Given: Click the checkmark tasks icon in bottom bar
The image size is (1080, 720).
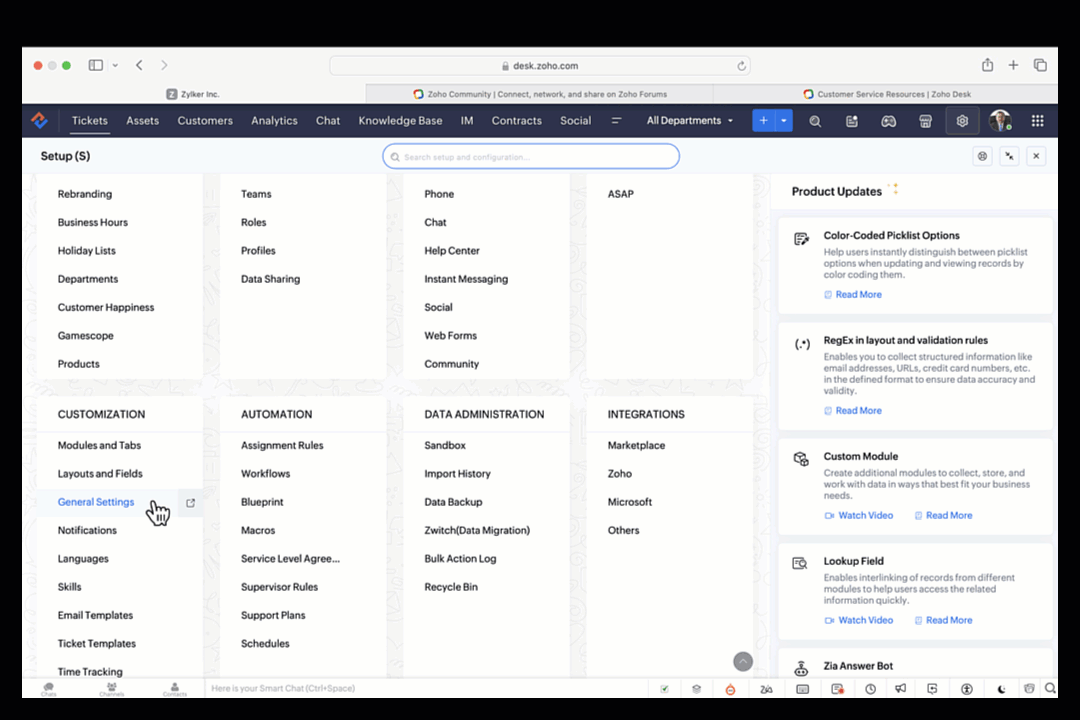Looking at the screenshot, I should pyautogui.click(x=664, y=689).
